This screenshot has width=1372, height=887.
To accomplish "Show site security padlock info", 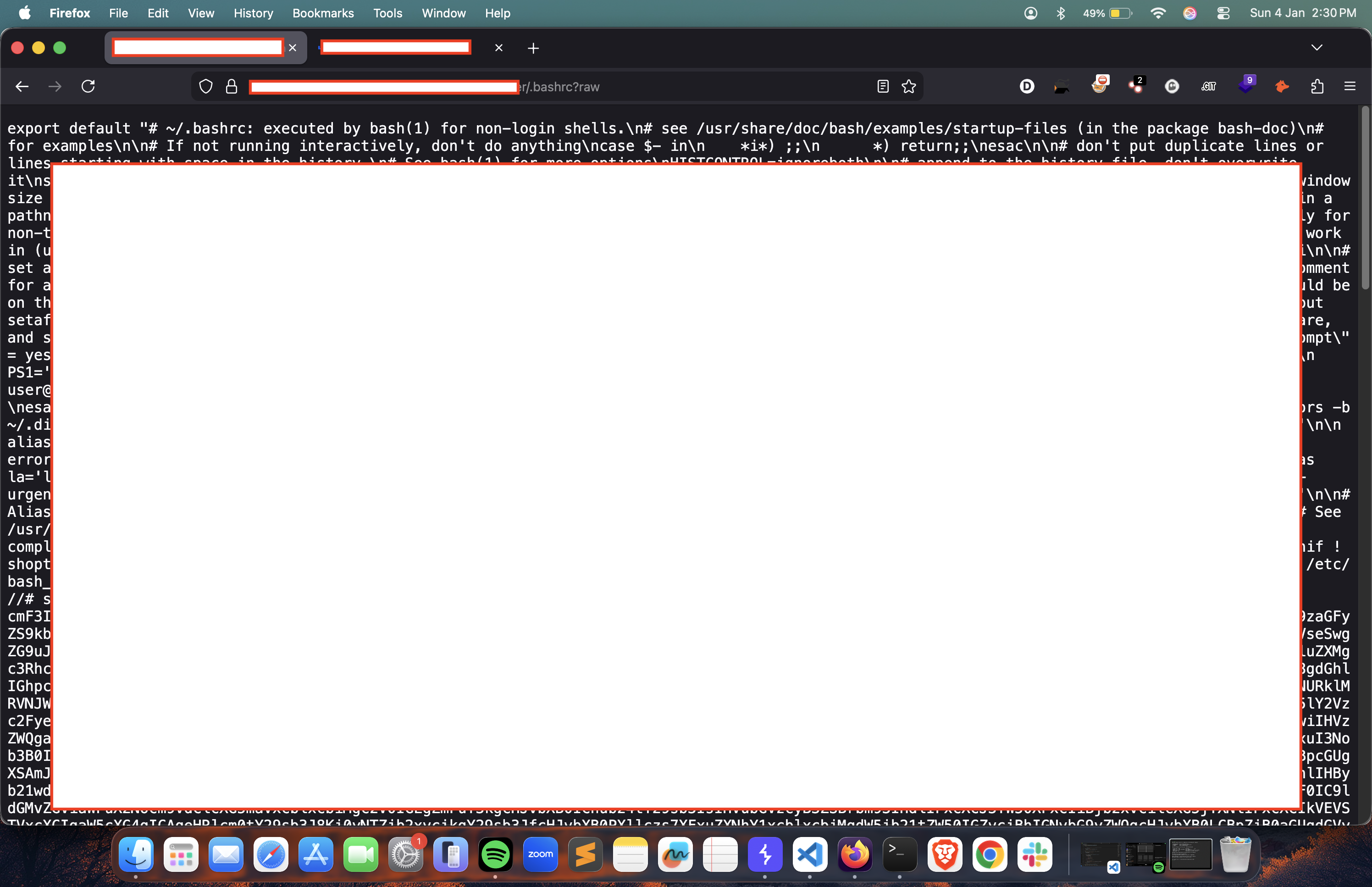I will pos(232,86).
